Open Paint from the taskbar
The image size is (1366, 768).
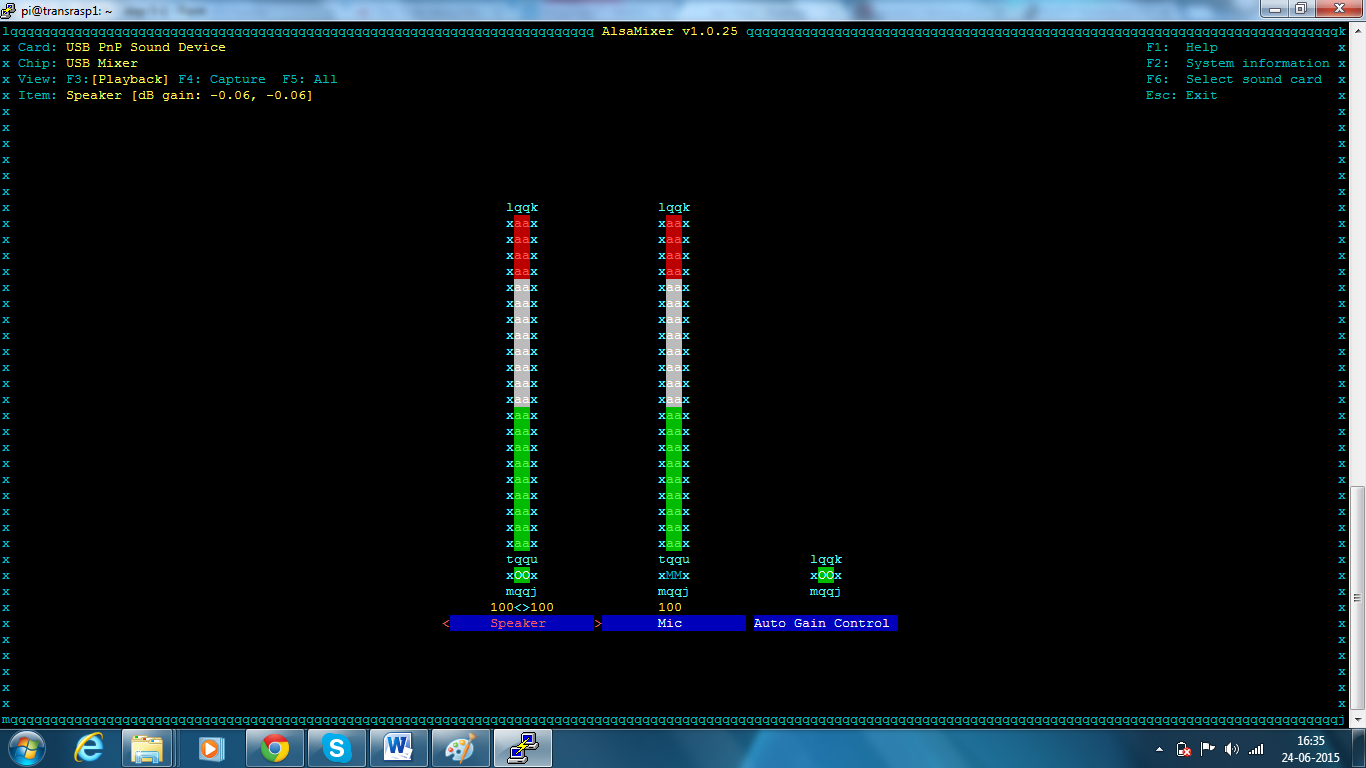pos(460,747)
